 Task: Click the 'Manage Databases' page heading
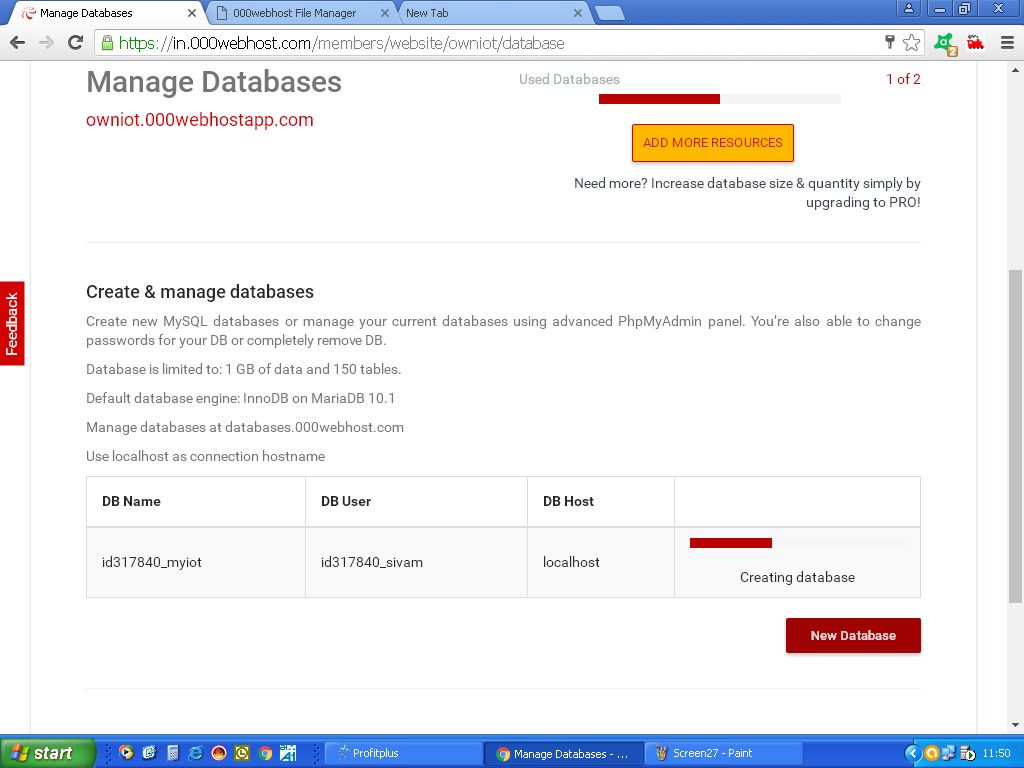pyautogui.click(x=214, y=82)
